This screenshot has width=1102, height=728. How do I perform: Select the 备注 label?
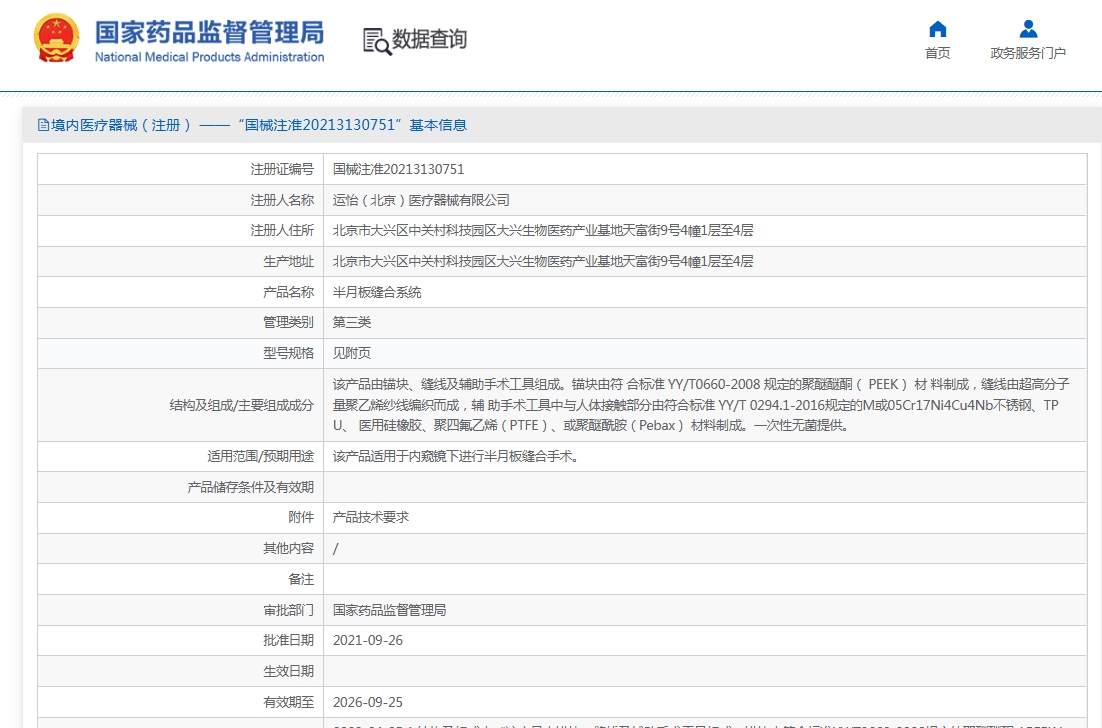(301, 580)
